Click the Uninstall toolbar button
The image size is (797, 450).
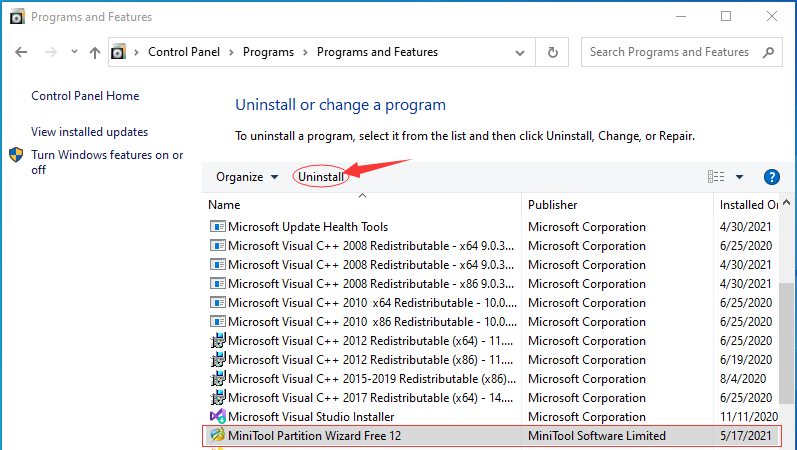(321, 177)
